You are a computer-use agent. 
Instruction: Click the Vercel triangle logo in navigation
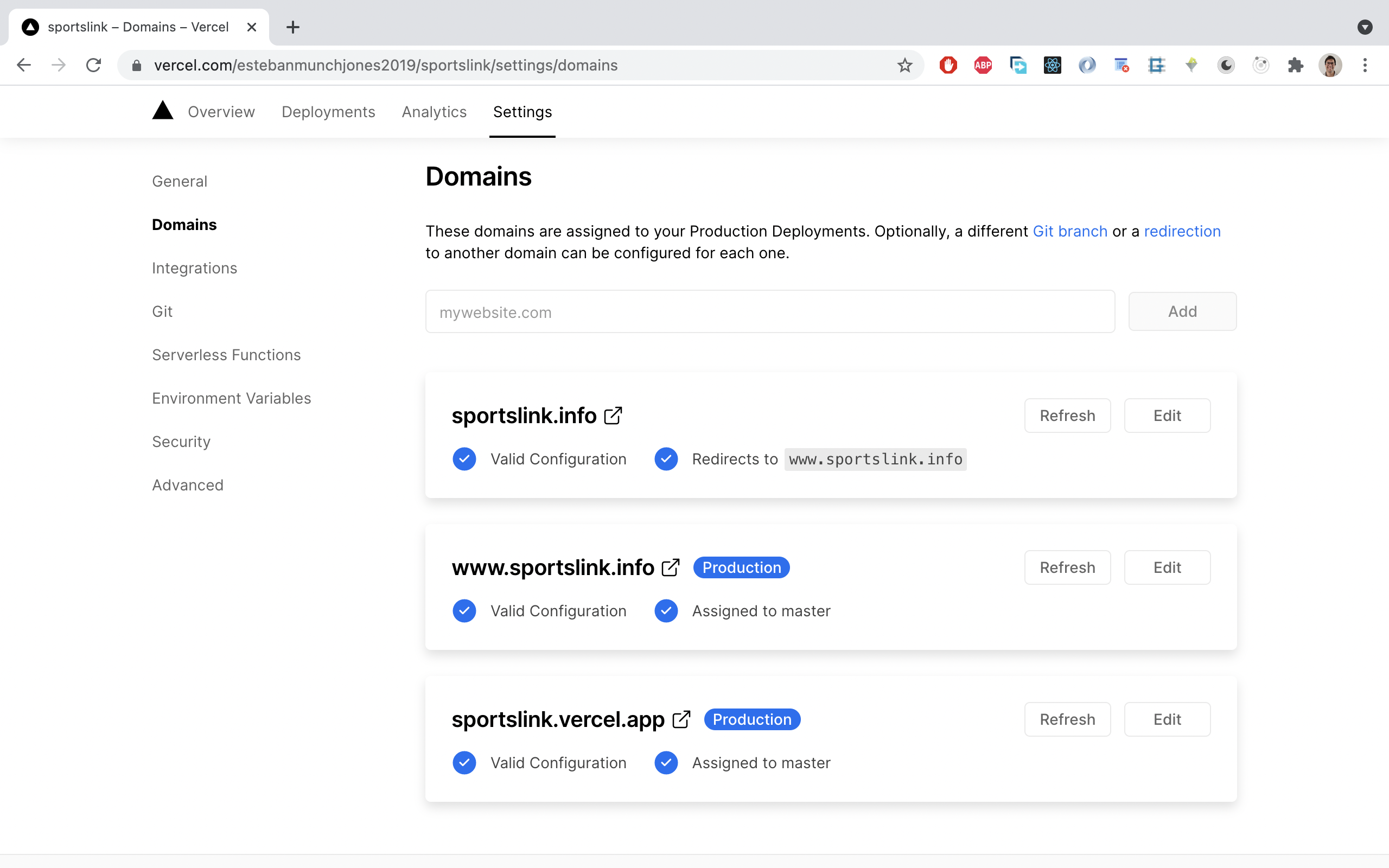coord(162,110)
